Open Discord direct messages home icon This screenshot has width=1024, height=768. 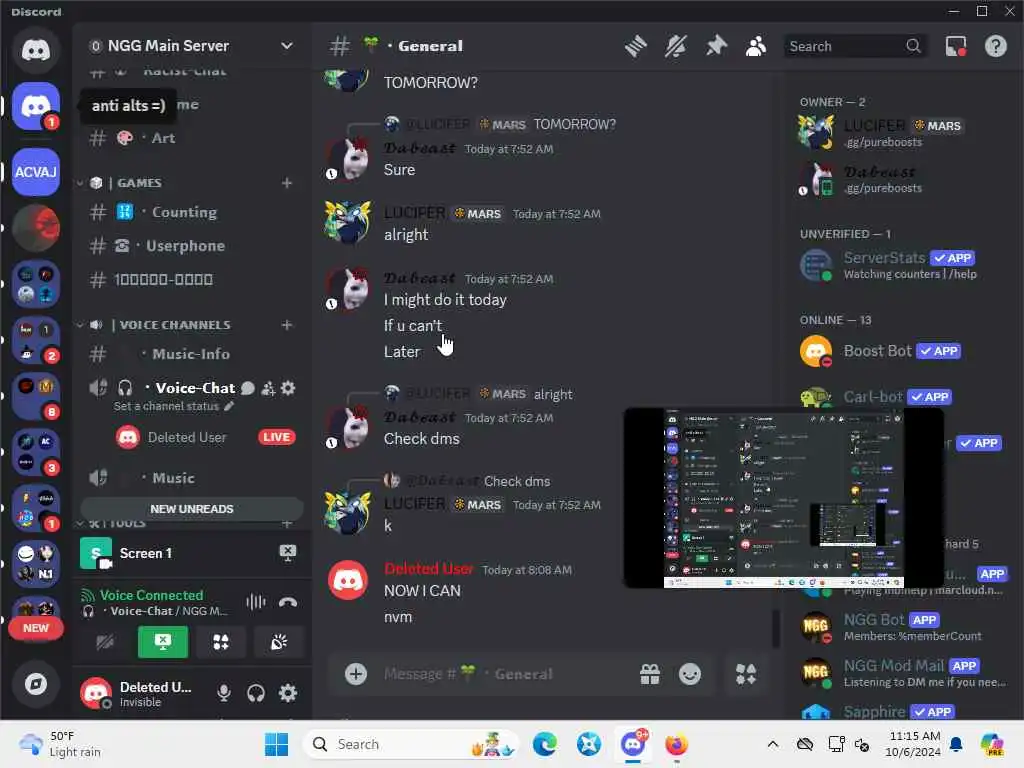click(x=36, y=50)
